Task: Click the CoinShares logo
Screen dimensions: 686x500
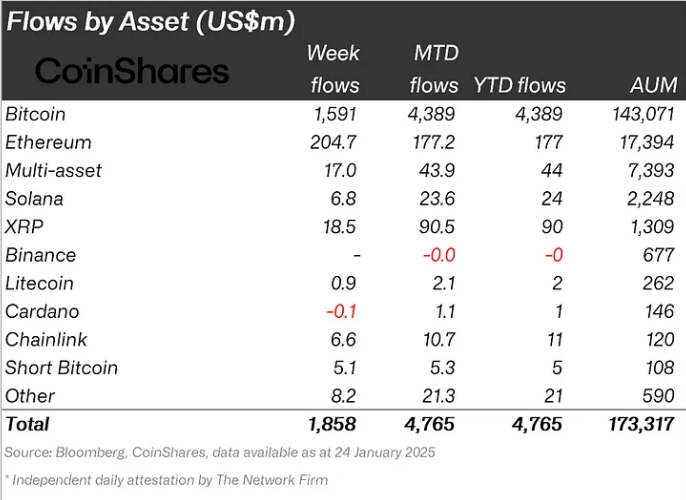Action: pyautogui.click(x=132, y=71)
